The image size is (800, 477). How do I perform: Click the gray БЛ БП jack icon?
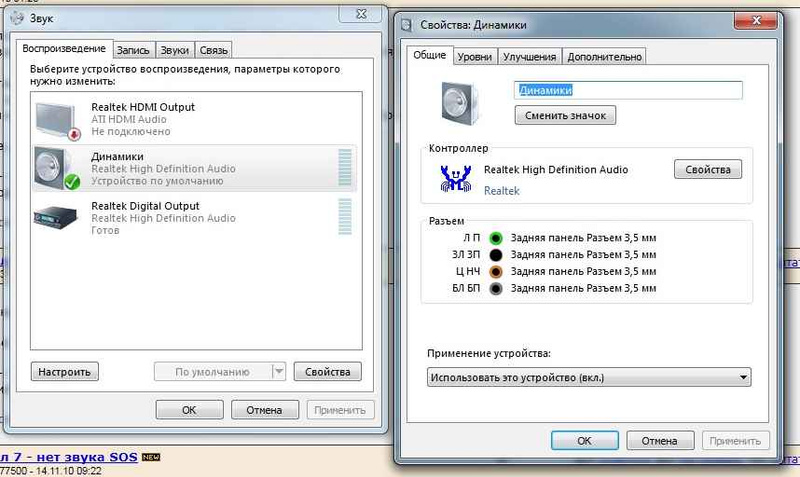click(x=496, y=288)
